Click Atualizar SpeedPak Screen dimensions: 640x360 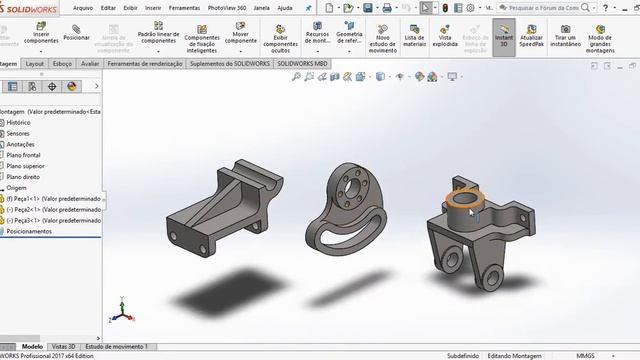pyautogui.click(x=531, y=35)
